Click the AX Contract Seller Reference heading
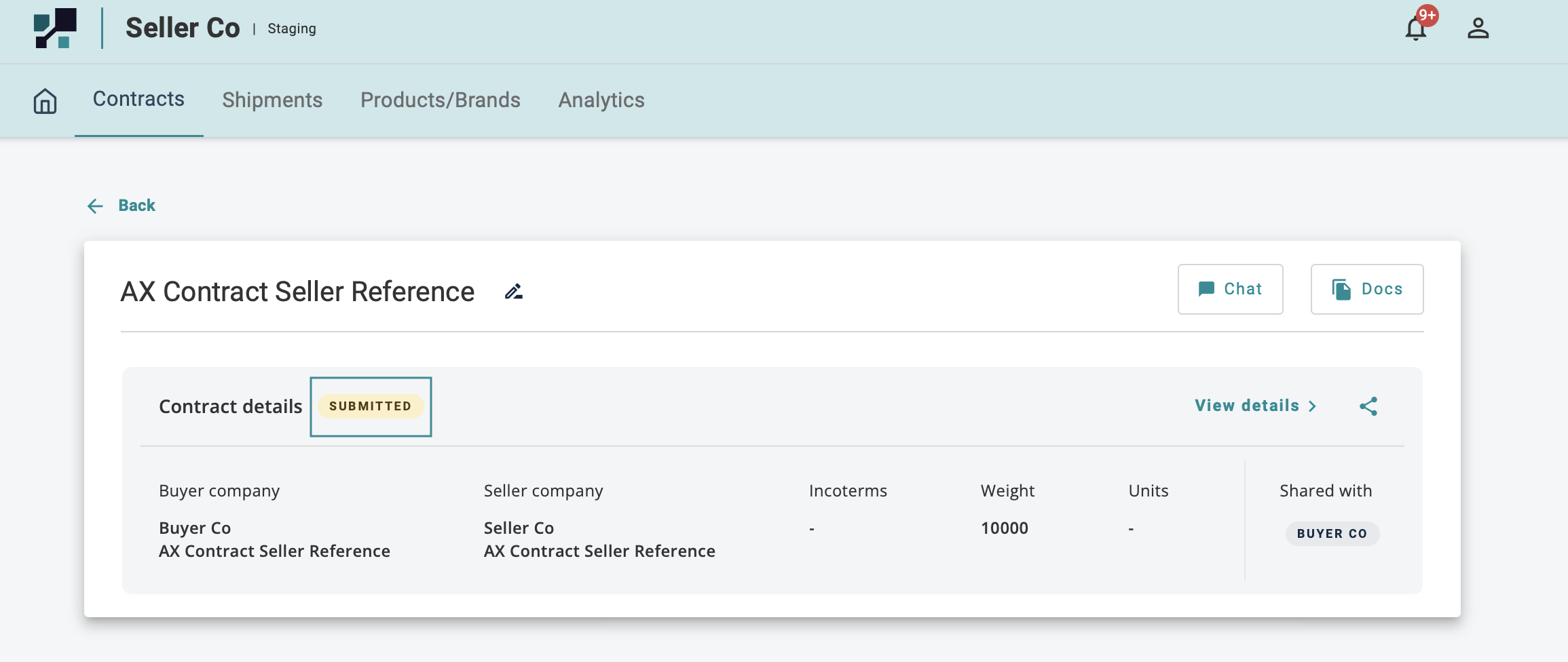 [x=297, y=292]
